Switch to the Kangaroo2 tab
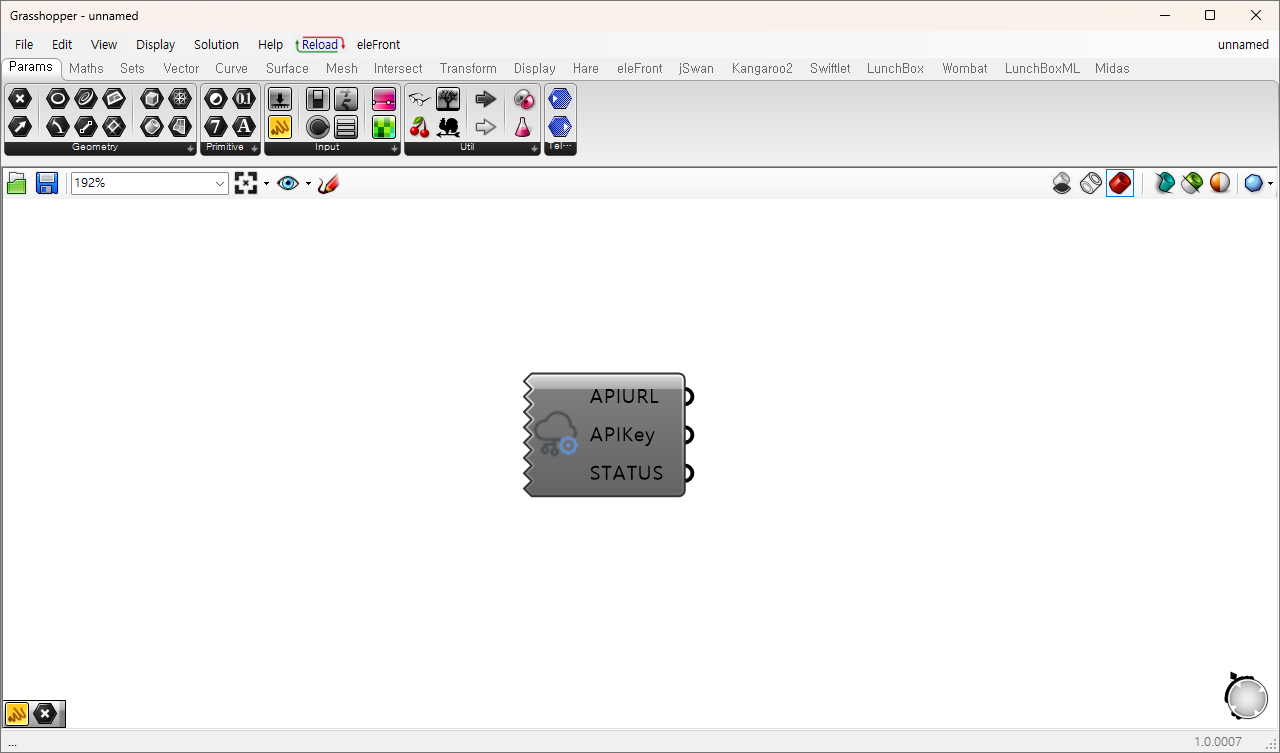This screenshot has height=753, width=1280. [762, 68]
